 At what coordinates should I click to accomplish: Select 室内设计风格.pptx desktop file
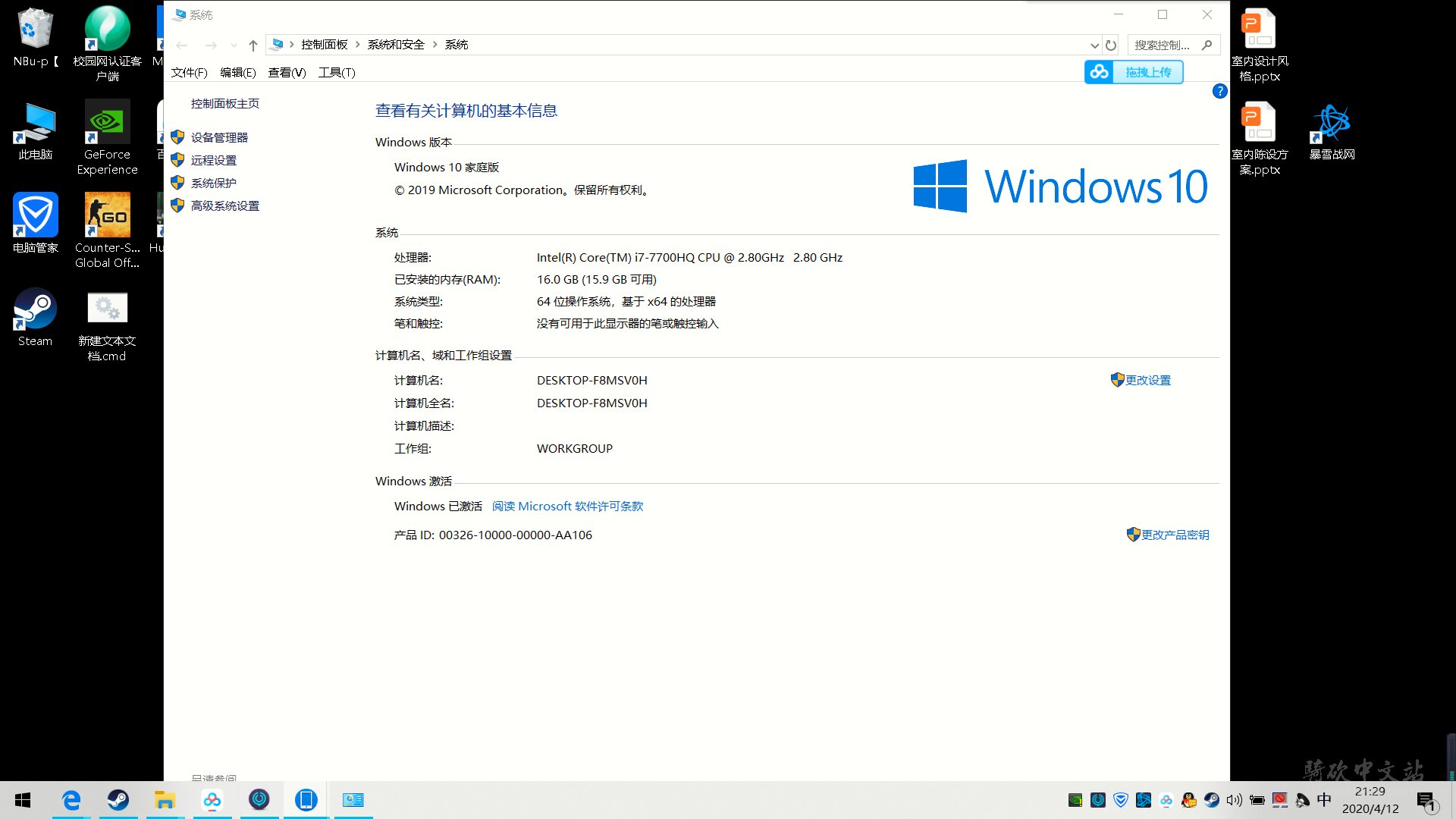click(x=1260, y=44)
